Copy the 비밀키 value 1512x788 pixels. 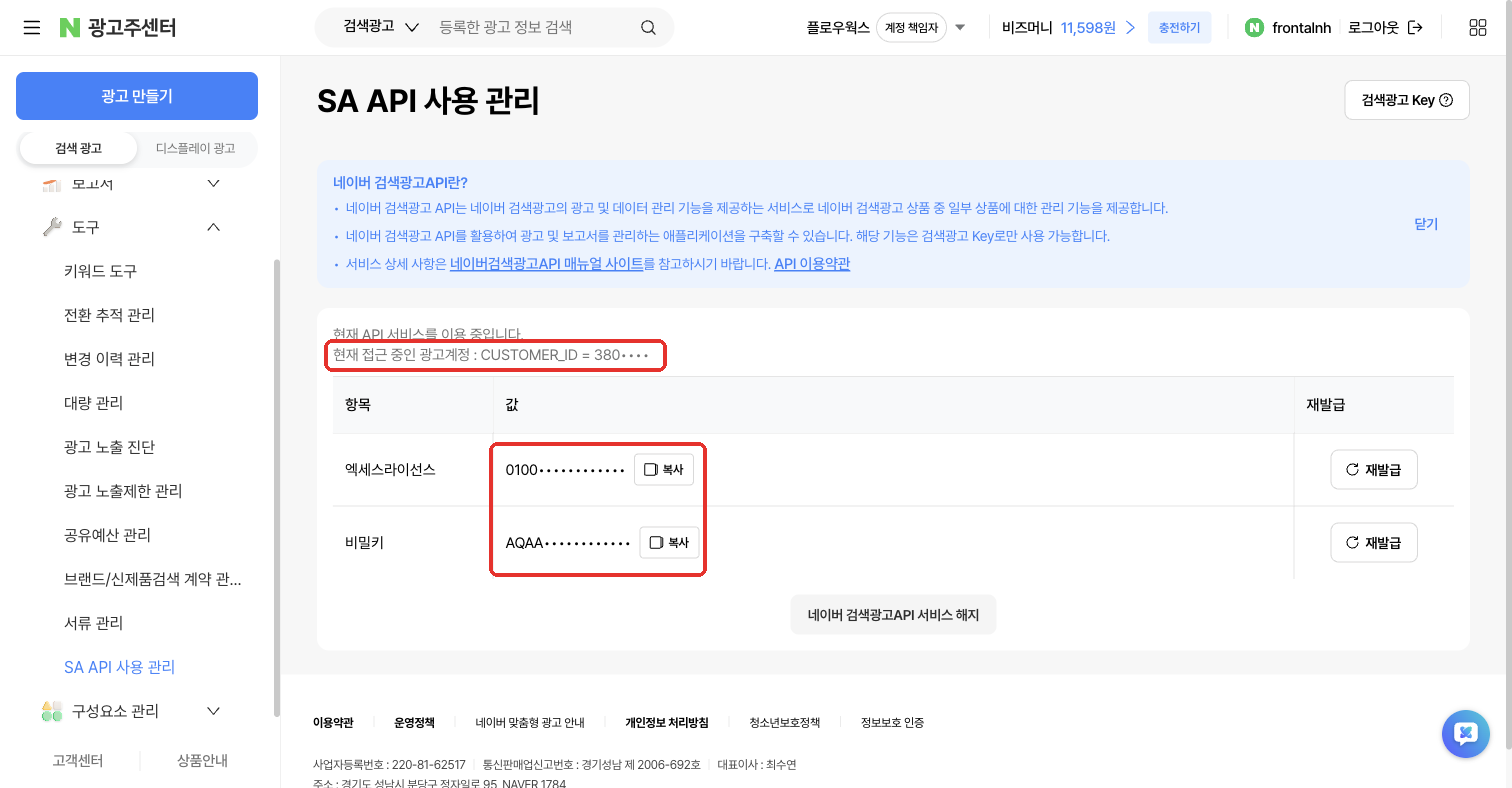point(669,542)
